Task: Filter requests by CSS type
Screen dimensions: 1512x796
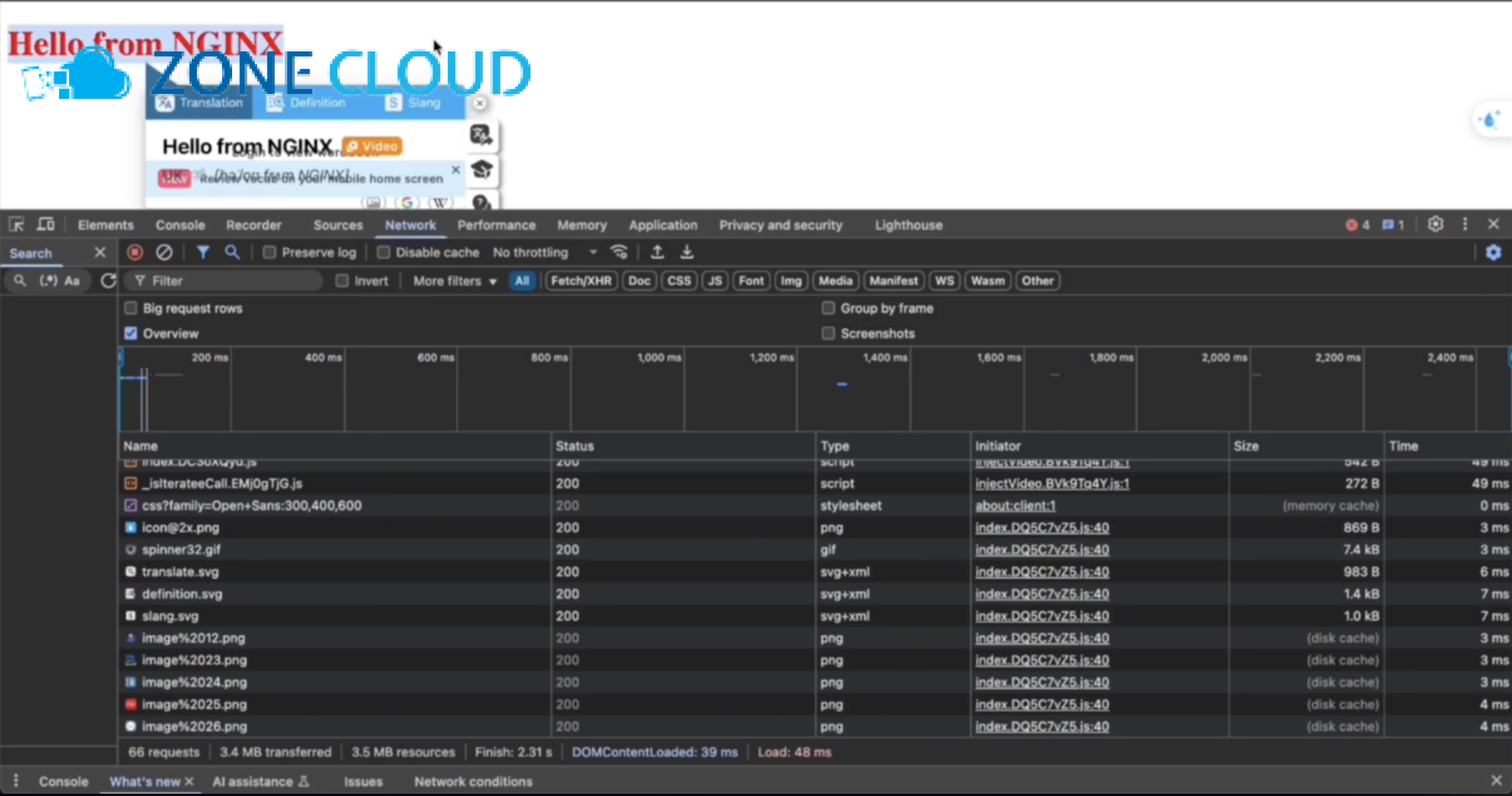Action: (679, 281)
